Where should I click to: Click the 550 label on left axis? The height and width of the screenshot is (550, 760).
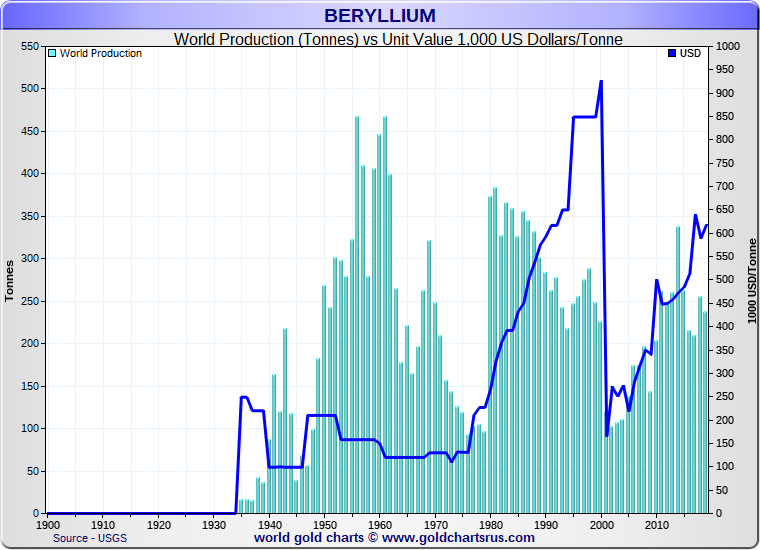point(30,47)
